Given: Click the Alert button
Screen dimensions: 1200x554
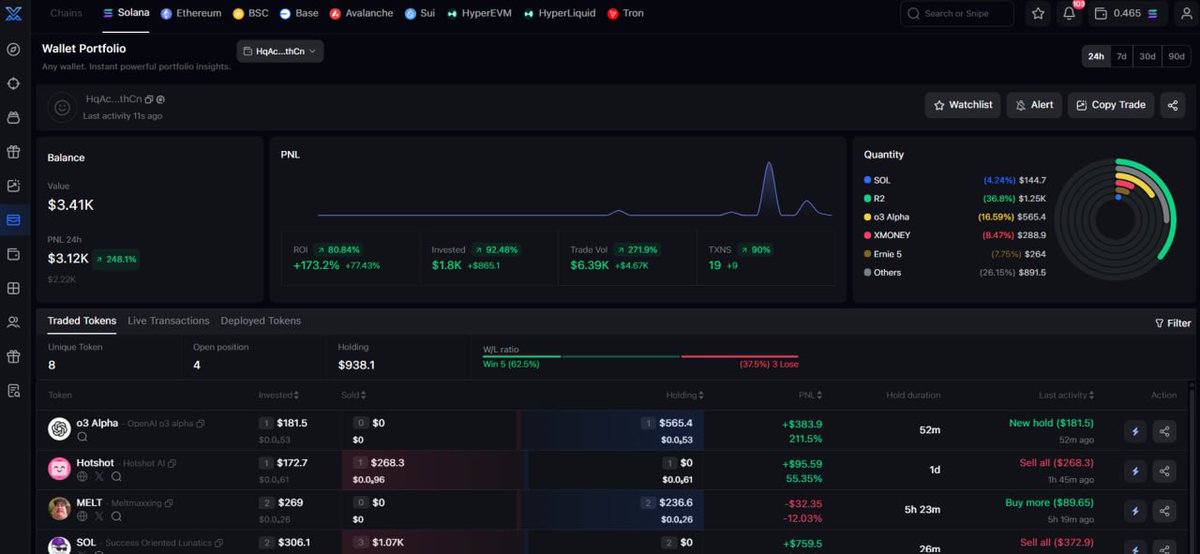Looking at the screenshot, I should tap(1034, 105).
